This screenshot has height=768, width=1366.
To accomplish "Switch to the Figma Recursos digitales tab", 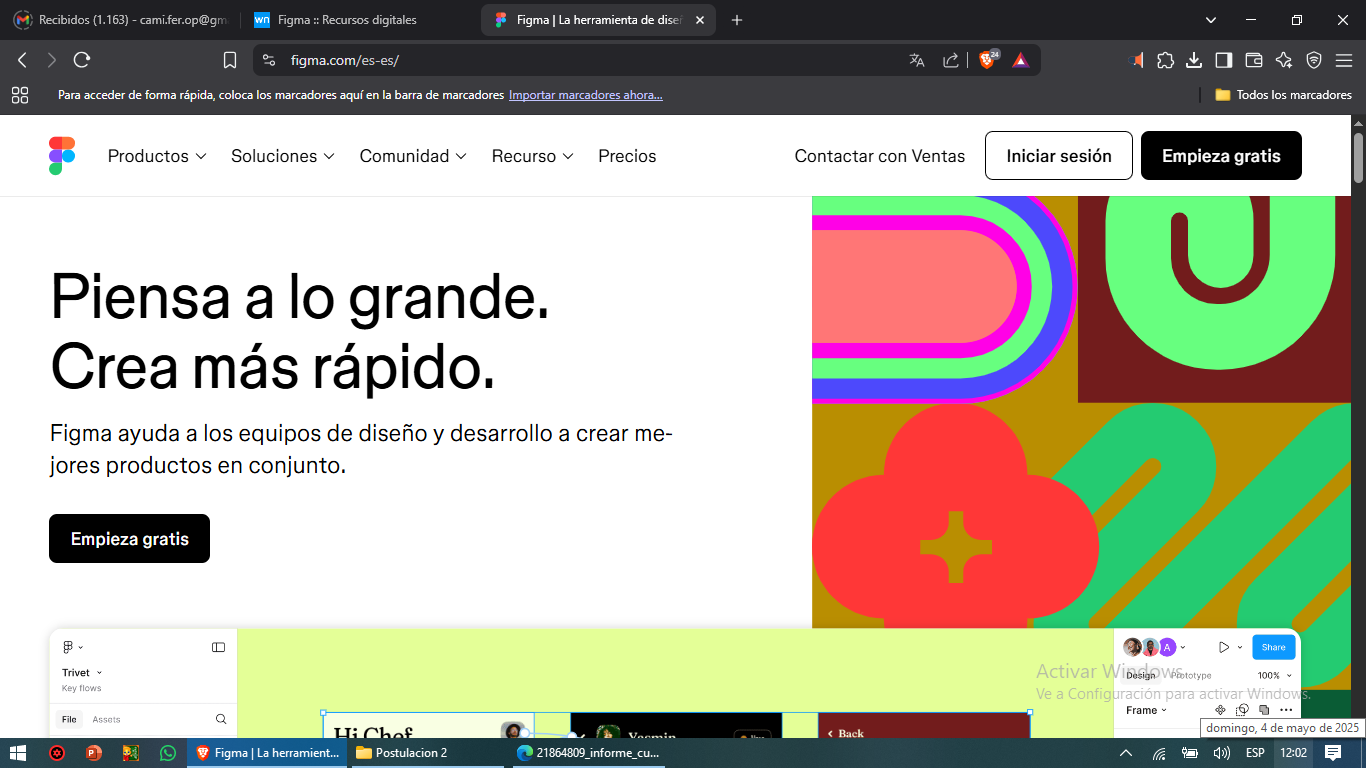I will point(360,20).
